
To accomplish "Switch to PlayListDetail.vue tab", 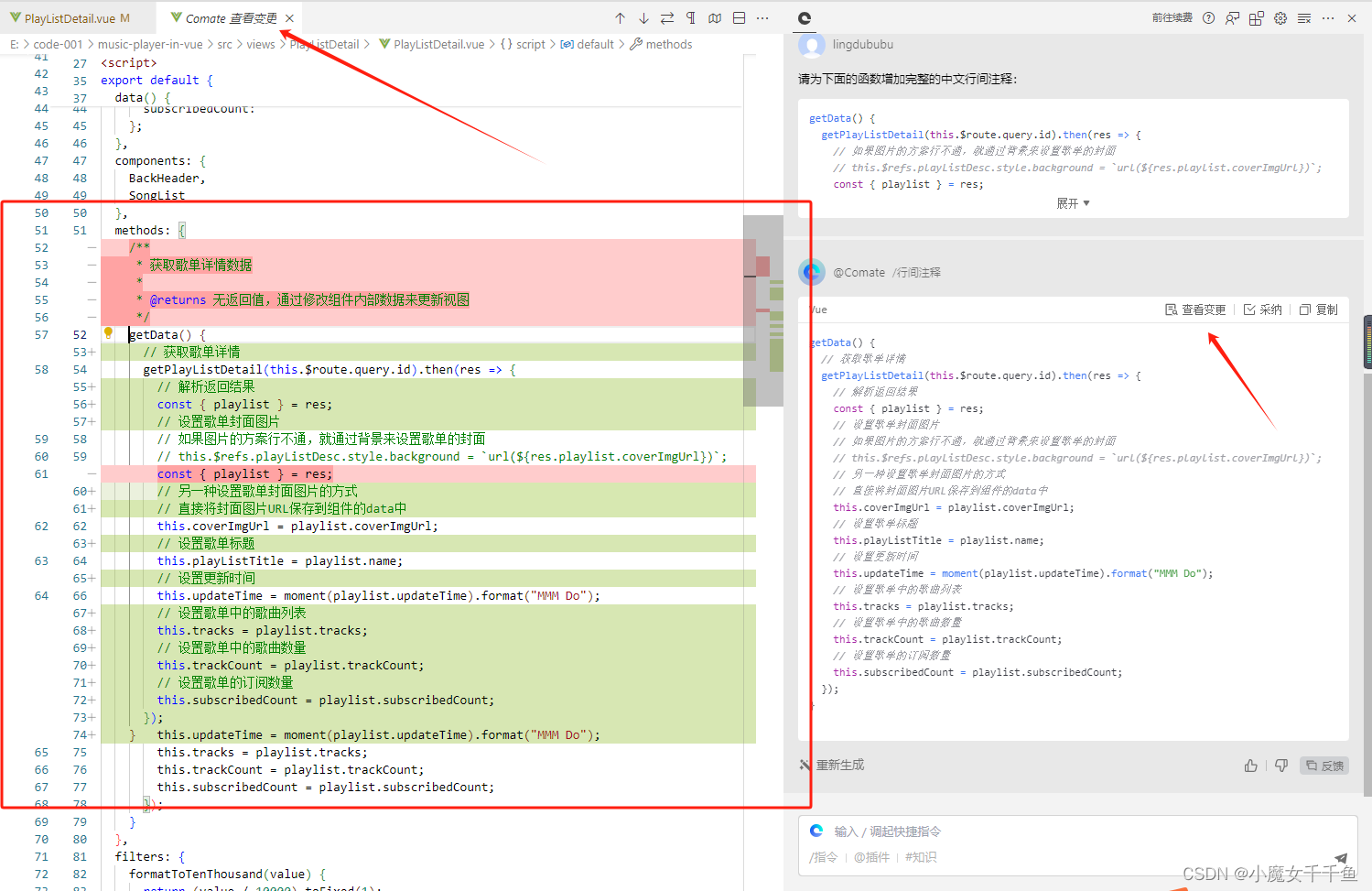I will point(70,18).
